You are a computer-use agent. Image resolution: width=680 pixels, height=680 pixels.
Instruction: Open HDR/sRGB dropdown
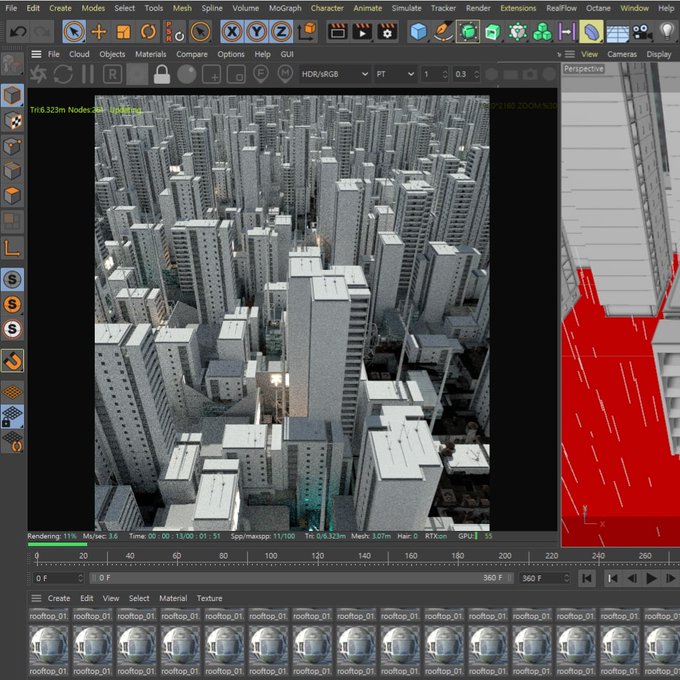[334, 74]
